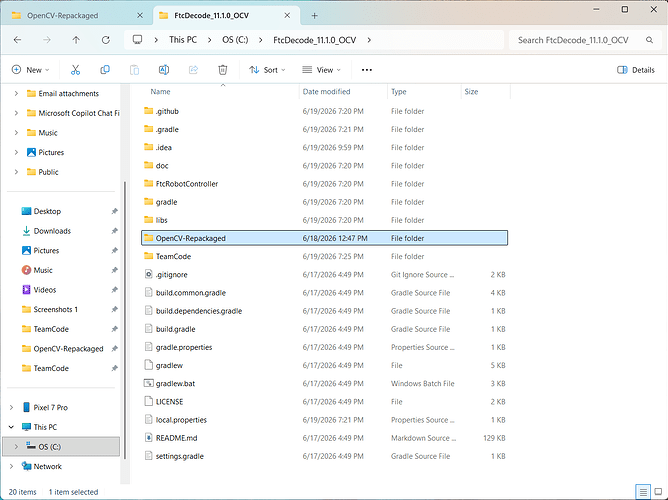
Task: Select Public folder in navigation tree
Action: tap(48, 172)
